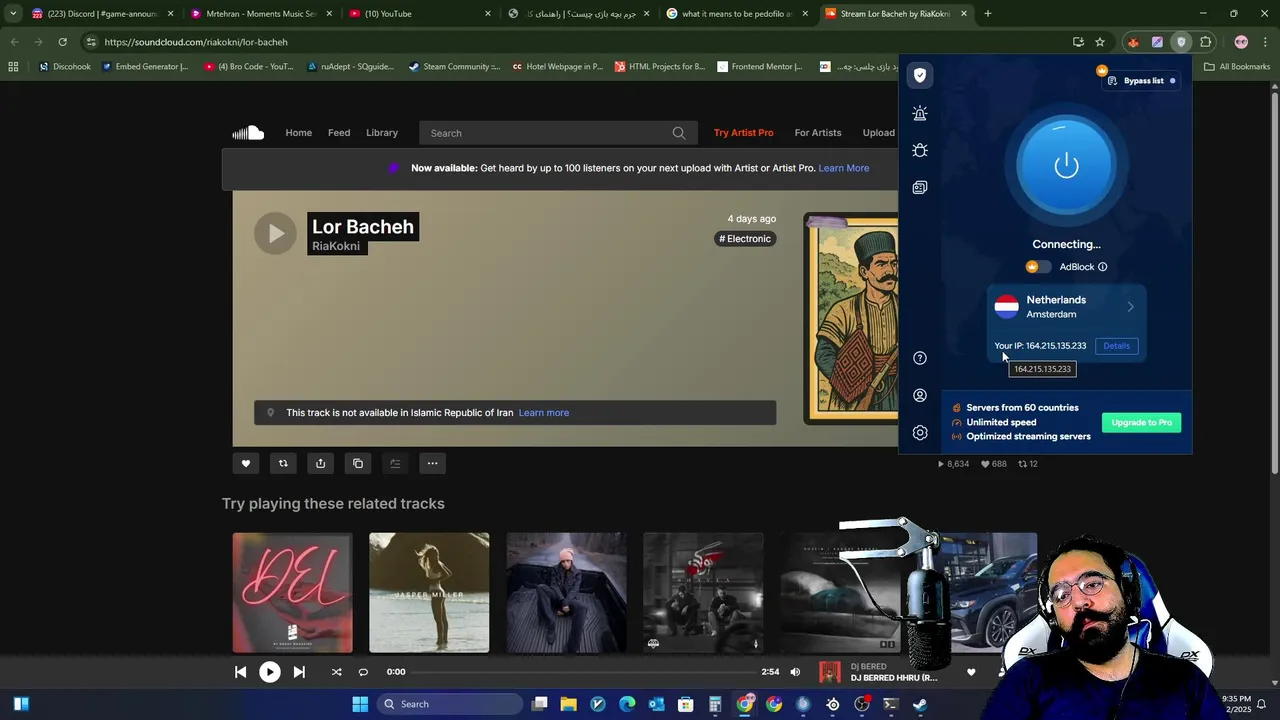Share the Lor Bacheh track
Screen dimensions: 1280x720
coord(320,463)
